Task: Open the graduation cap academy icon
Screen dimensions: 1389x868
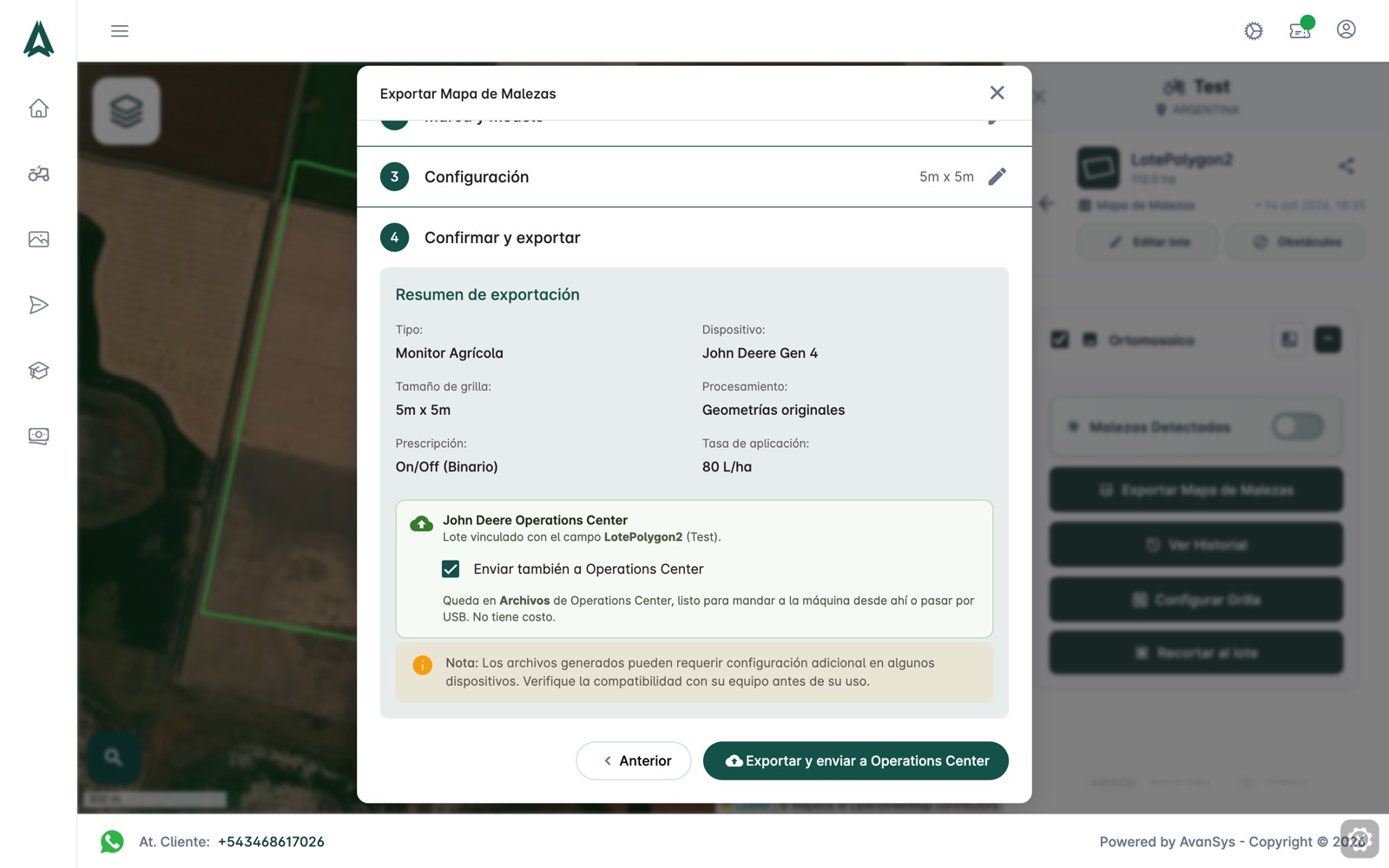Action: point(38,371)
